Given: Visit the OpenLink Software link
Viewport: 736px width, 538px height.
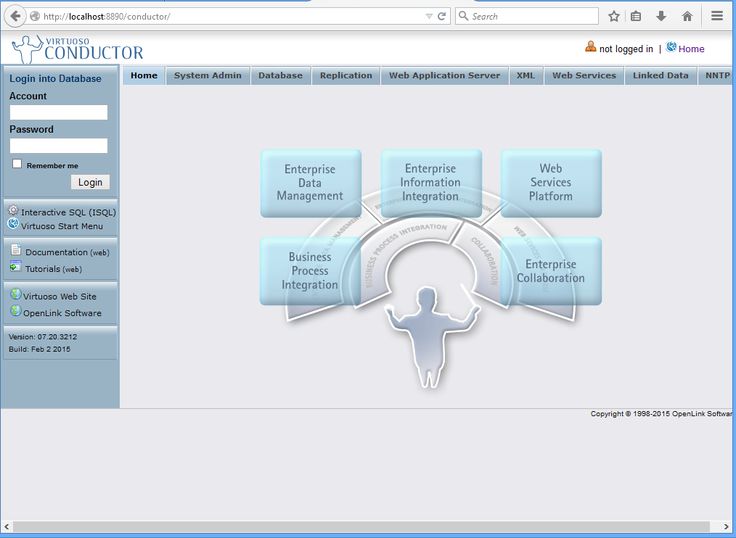Looking at the screenshot, I should click(x=62, y=313).
